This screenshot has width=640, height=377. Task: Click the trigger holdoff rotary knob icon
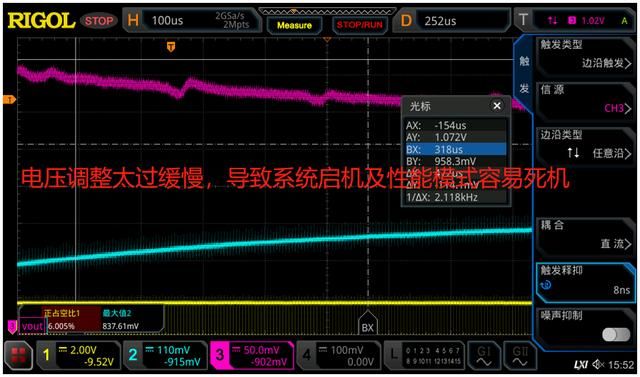click(x=547, y=285)
